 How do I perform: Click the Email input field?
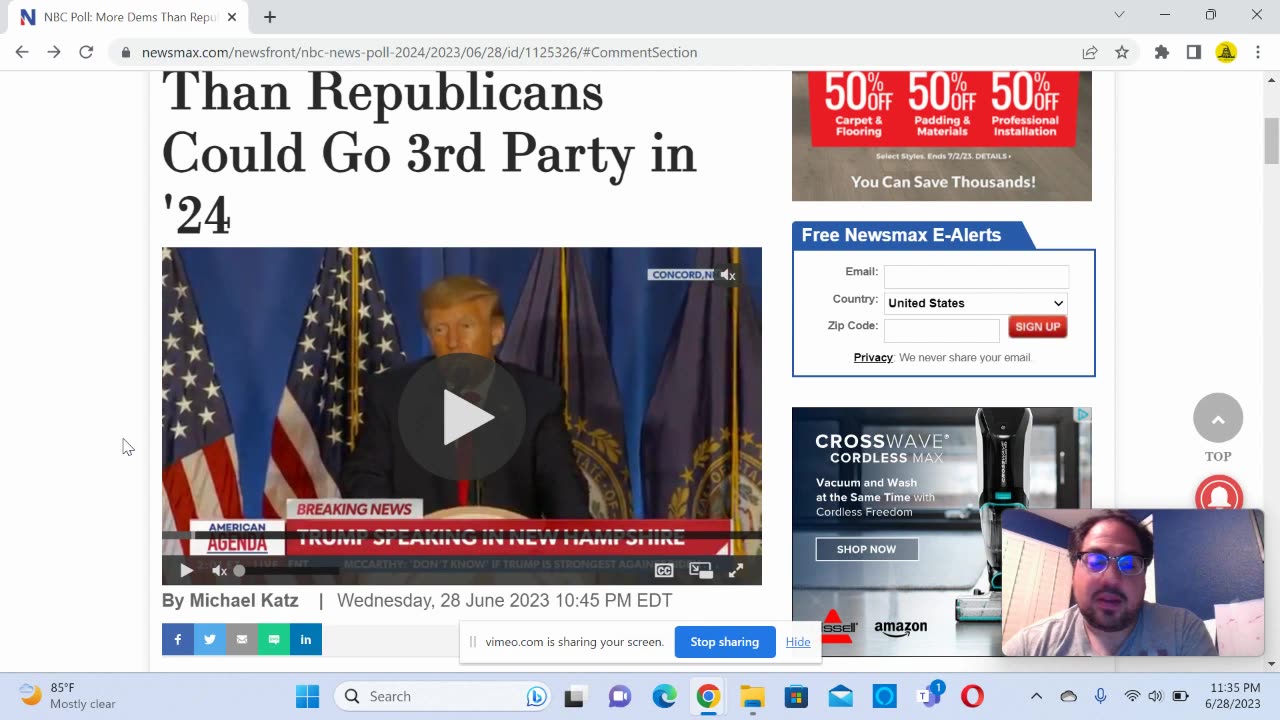(976, 276)
